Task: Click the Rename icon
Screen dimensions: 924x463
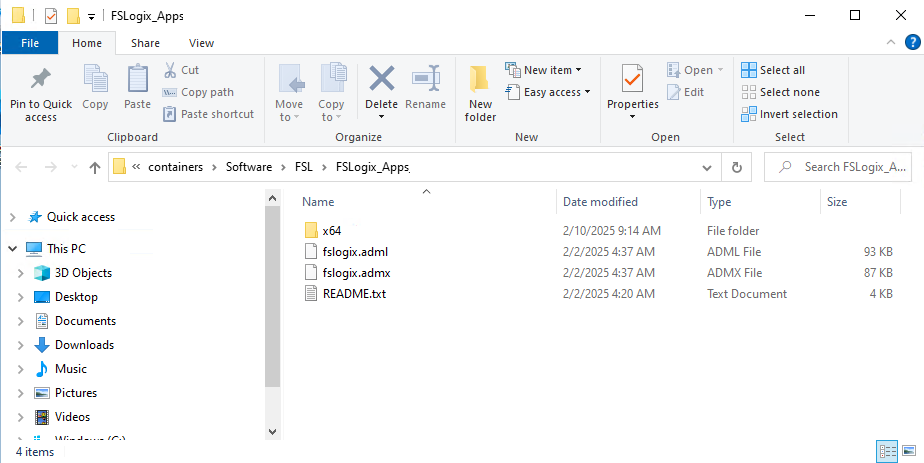Action: coord(425,78)
